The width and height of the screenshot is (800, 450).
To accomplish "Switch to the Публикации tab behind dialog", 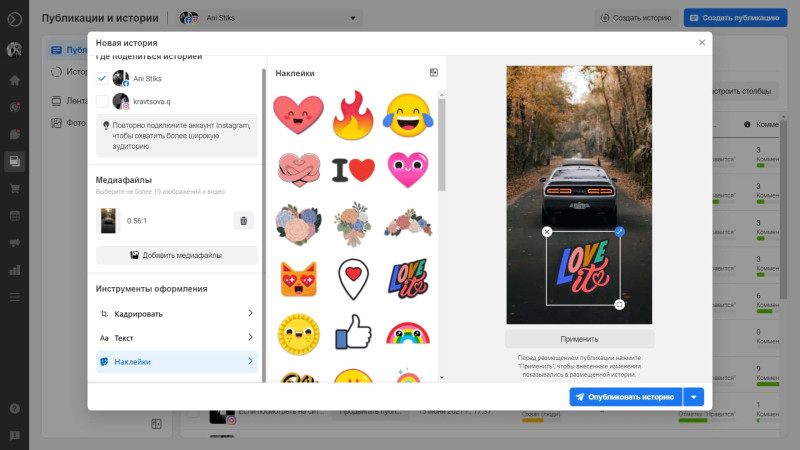I will point(69,50).
